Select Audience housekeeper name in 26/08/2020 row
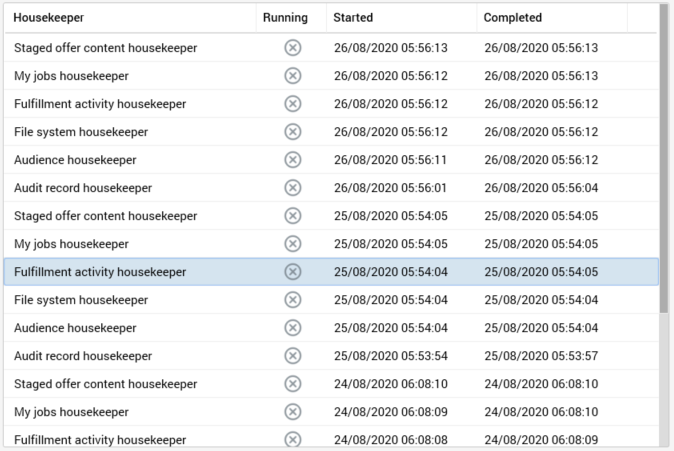Screen dimensions: 674x451 pyautogui.click(x=75, y=160)
